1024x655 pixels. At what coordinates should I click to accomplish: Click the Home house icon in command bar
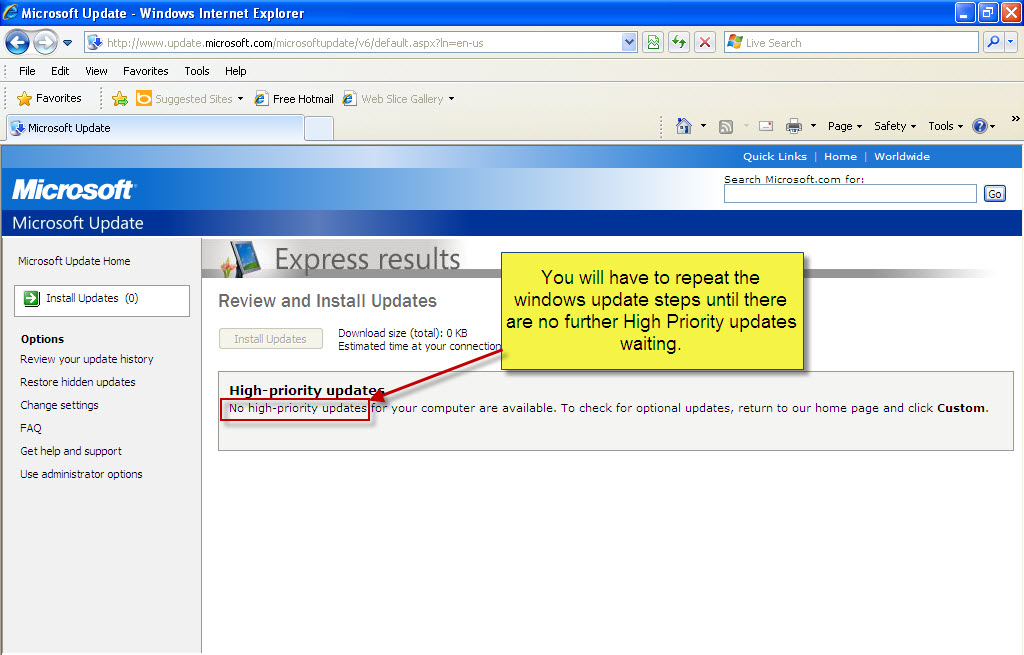click(684, 126)
